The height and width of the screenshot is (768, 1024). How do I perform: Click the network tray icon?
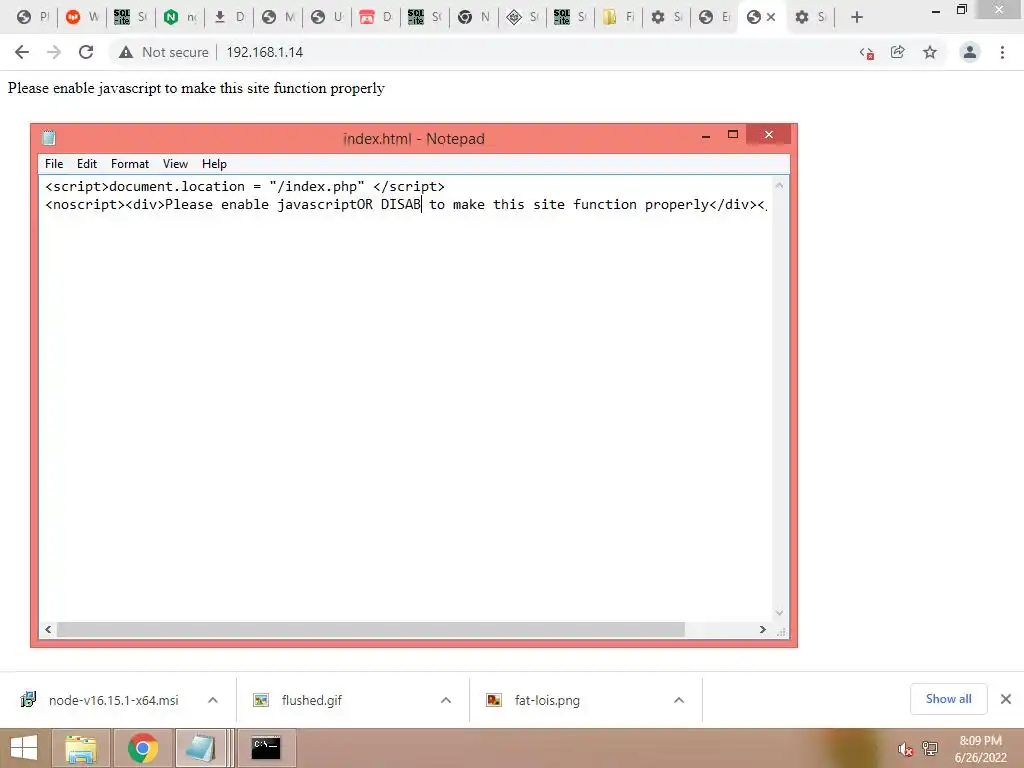(930, 749)
